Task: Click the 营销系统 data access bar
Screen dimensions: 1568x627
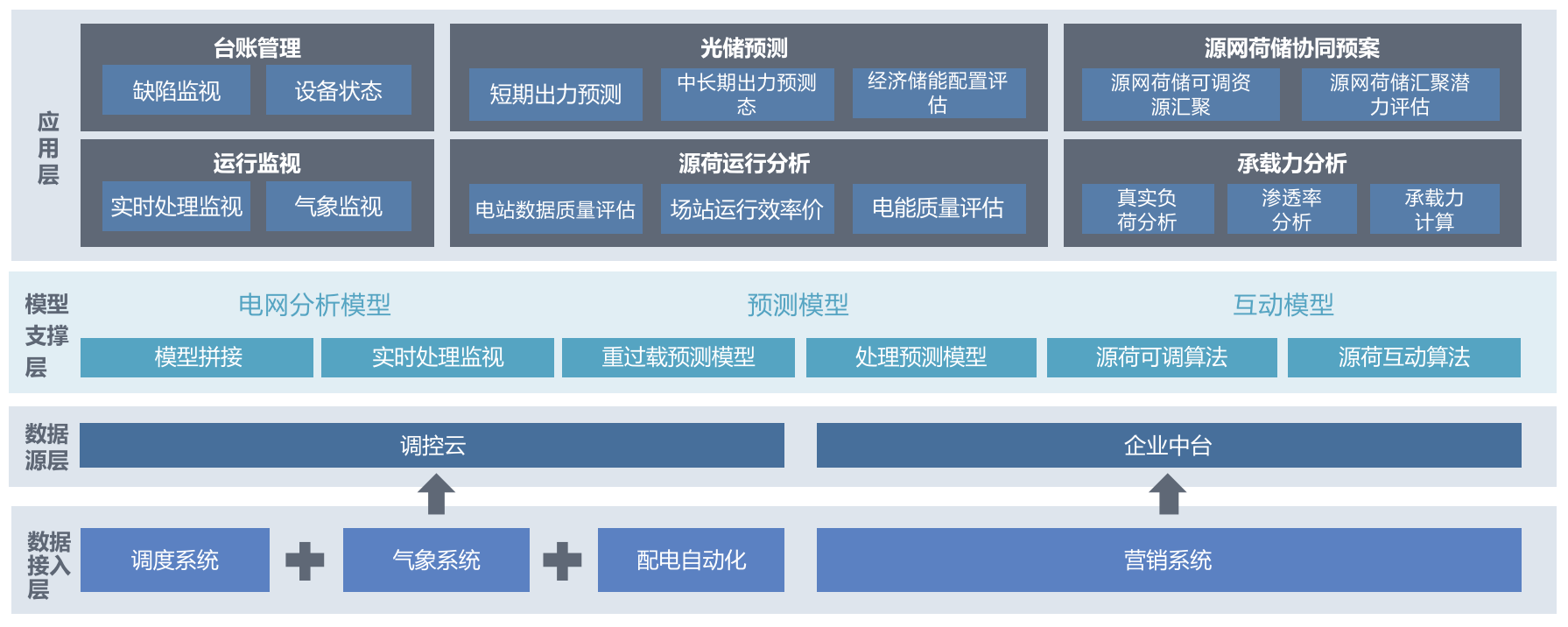Action: pos(1168,560)
